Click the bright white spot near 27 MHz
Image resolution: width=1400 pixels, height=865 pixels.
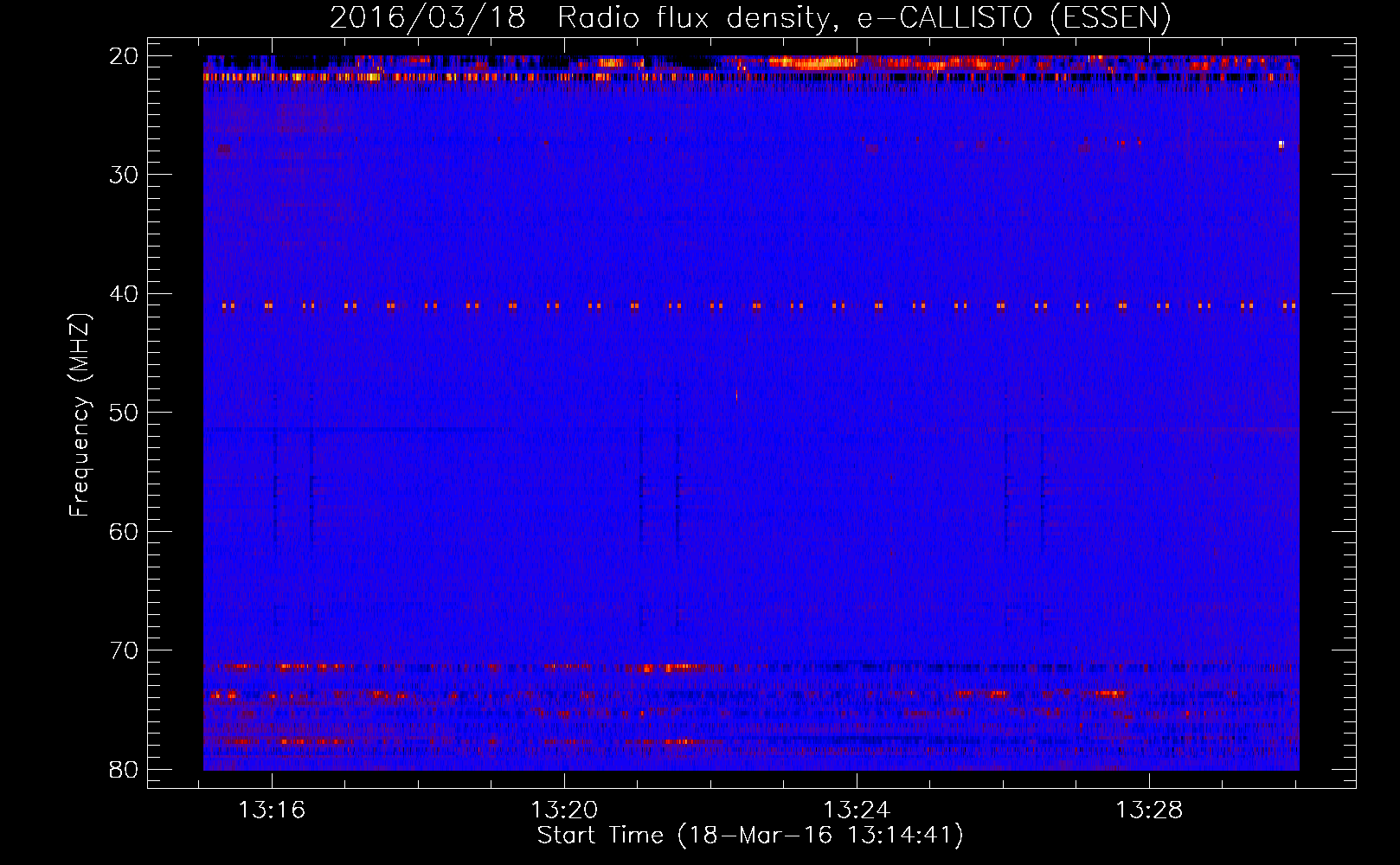click(x=1281, y=144)
